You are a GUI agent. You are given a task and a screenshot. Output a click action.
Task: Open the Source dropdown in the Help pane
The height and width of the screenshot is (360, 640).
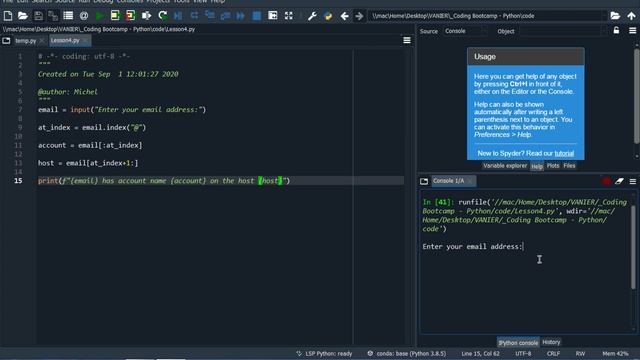(x=465, y=31)
